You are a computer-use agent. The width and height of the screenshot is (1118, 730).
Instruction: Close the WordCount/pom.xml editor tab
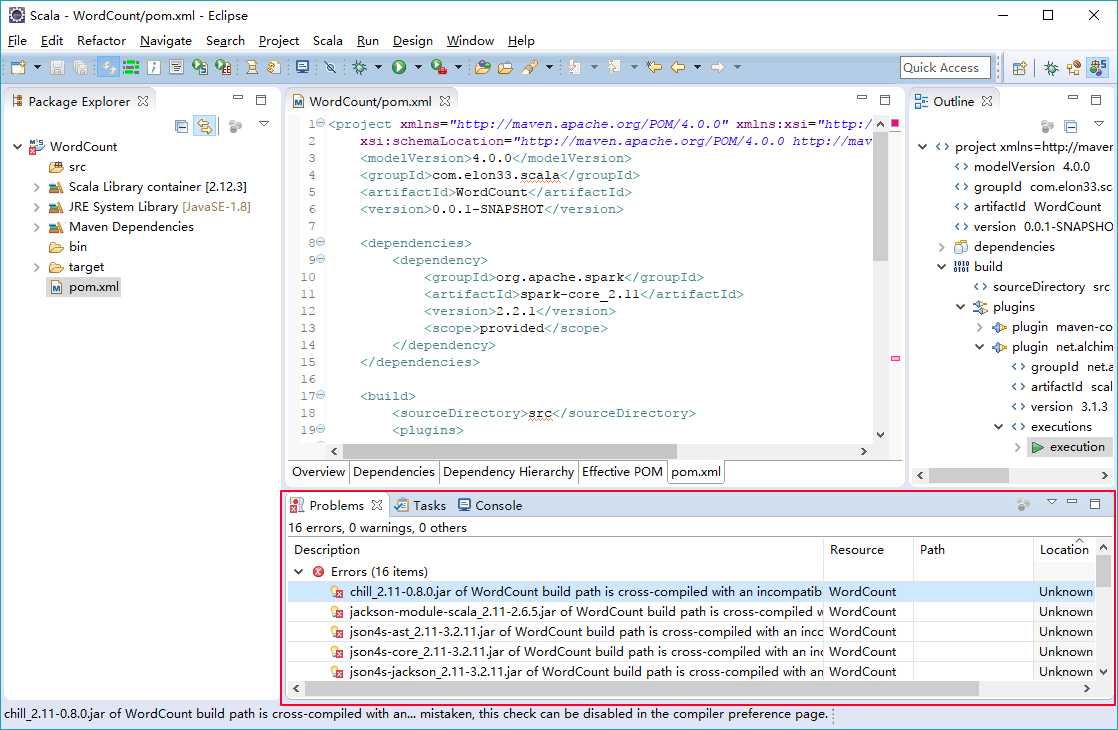pos(445,101)
